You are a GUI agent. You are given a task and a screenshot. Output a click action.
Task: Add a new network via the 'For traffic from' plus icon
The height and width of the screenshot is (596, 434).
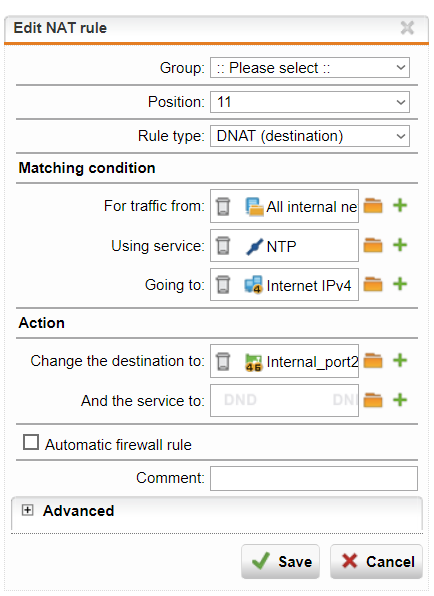point(400,206)
